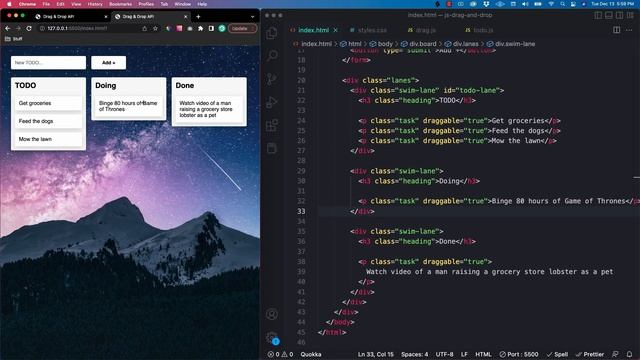Click Quokka in the status bar
Screen dimensions: 640x360
tap(311, 354)
